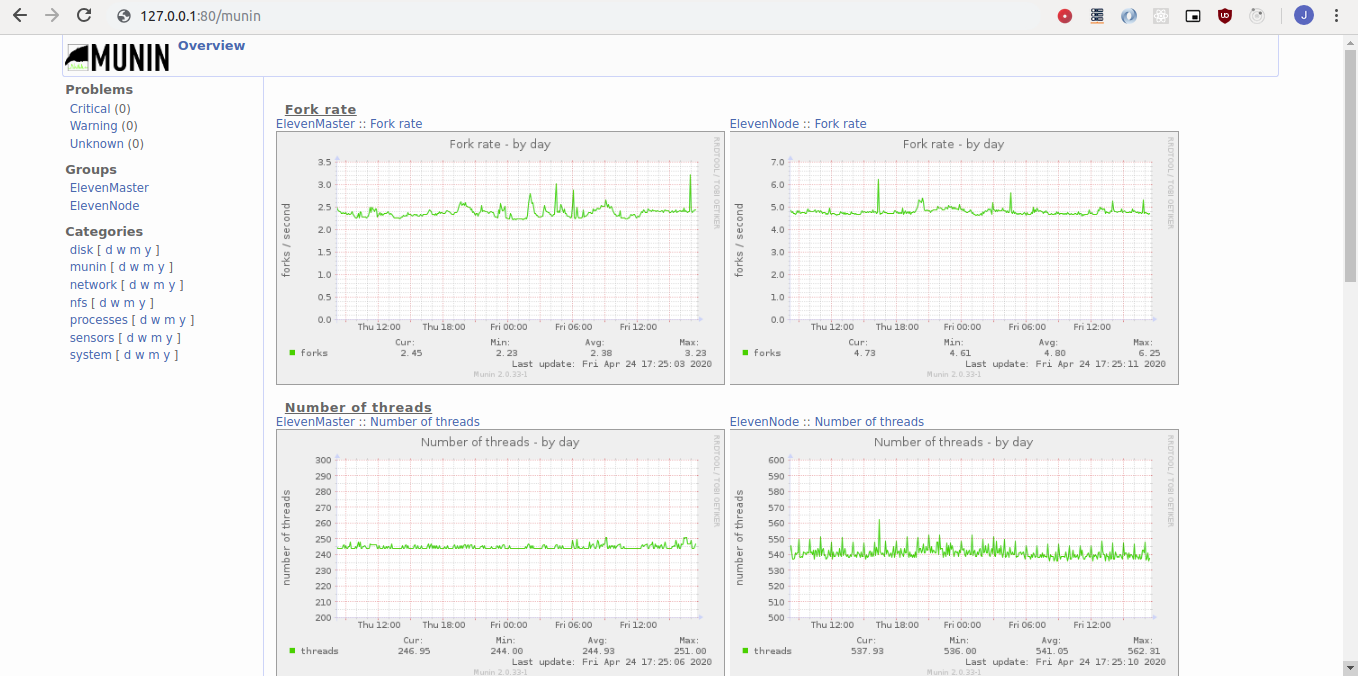
Task: Click the red record extension icon
Action: [x=1065, y=16]
